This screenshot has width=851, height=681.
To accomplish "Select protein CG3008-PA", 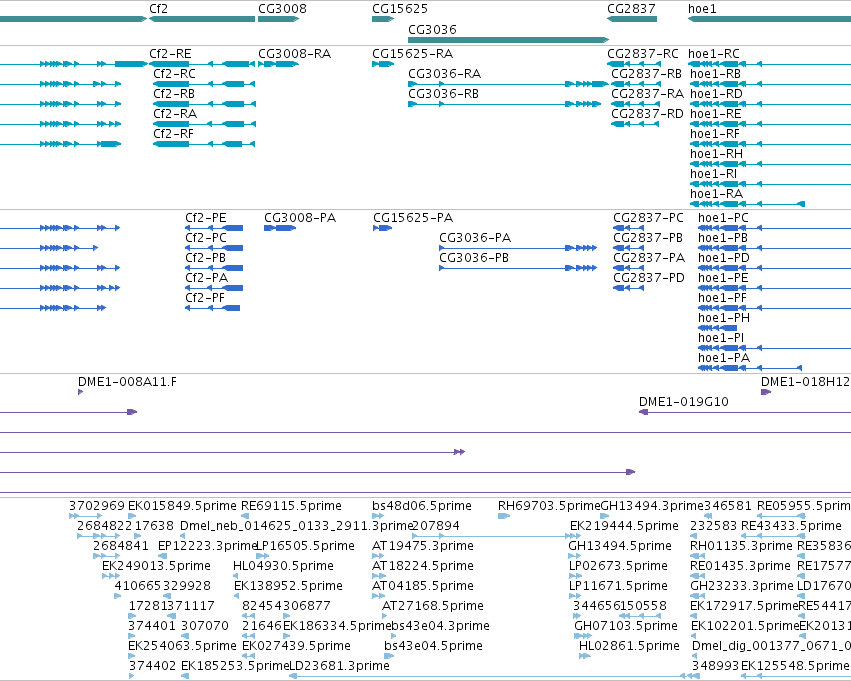I will click(x=300, y=218).
